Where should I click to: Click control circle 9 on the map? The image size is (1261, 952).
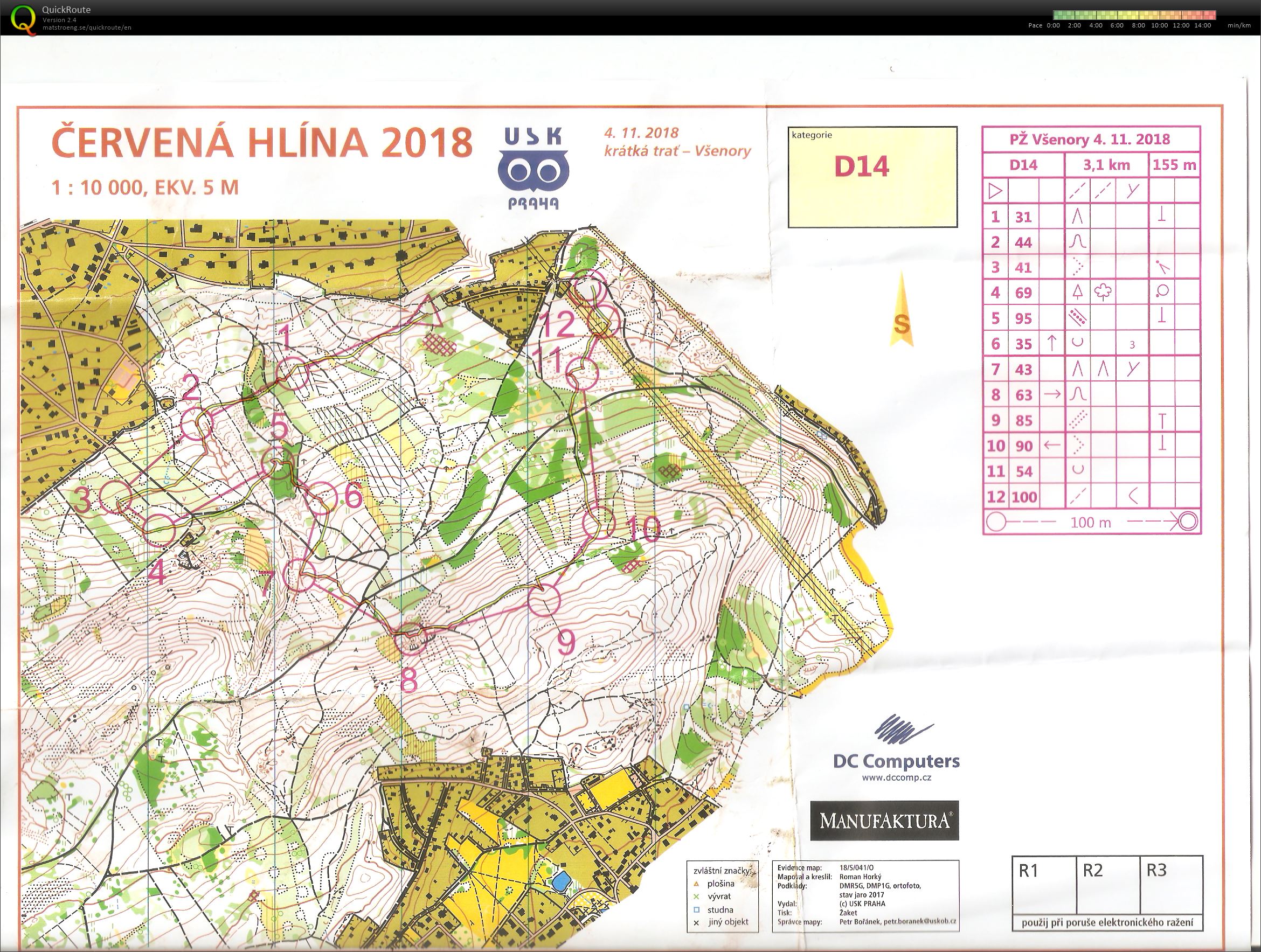pos(545,600)
